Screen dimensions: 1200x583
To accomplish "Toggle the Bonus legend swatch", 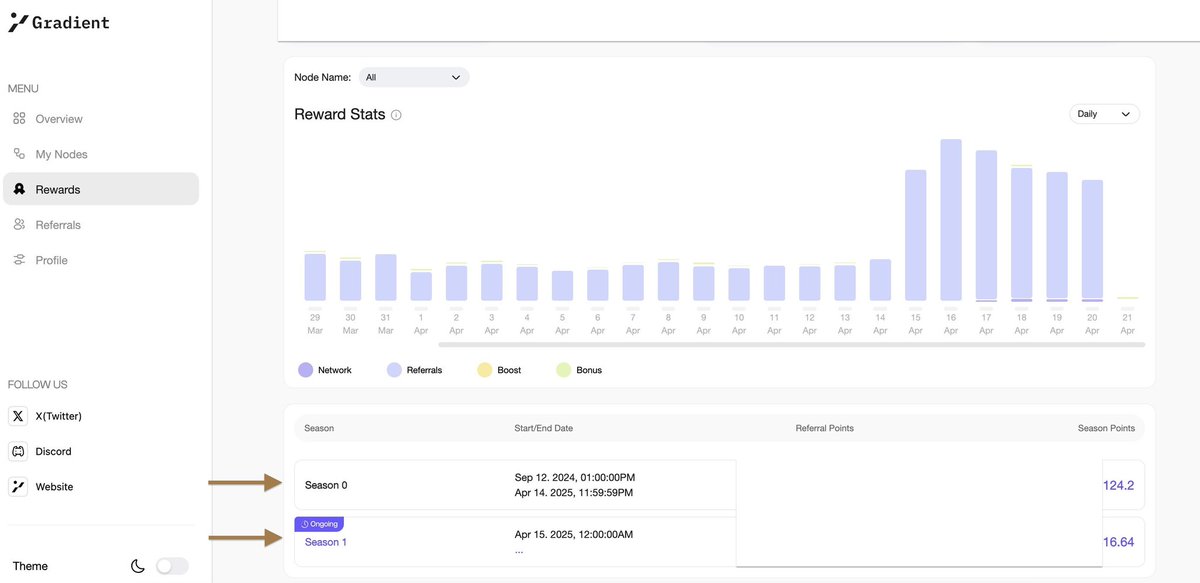I will [564, 370].
